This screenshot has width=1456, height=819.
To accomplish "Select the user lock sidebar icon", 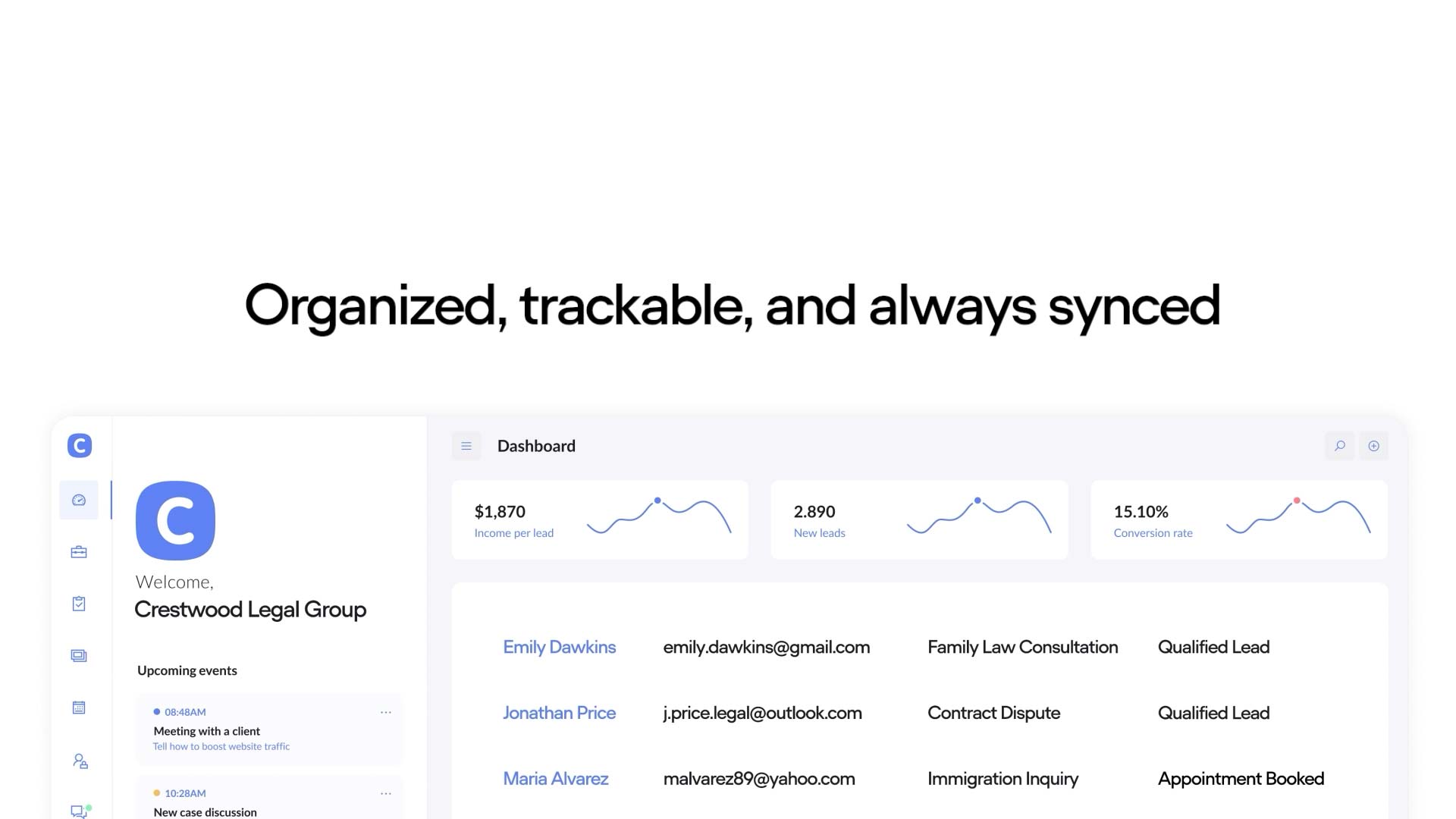I will pos(80,761).
